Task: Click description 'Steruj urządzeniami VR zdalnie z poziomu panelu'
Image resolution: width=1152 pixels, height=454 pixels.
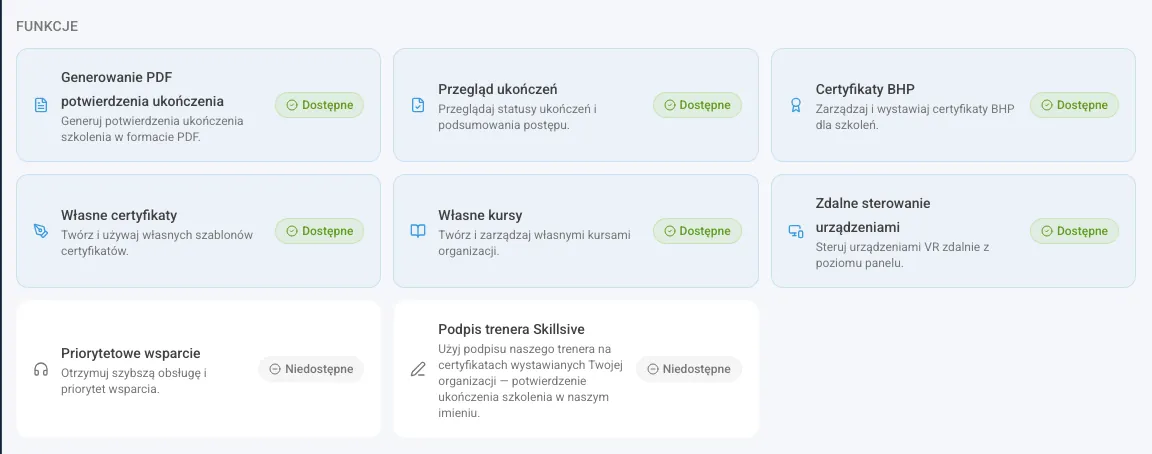Action: point(903,254)
